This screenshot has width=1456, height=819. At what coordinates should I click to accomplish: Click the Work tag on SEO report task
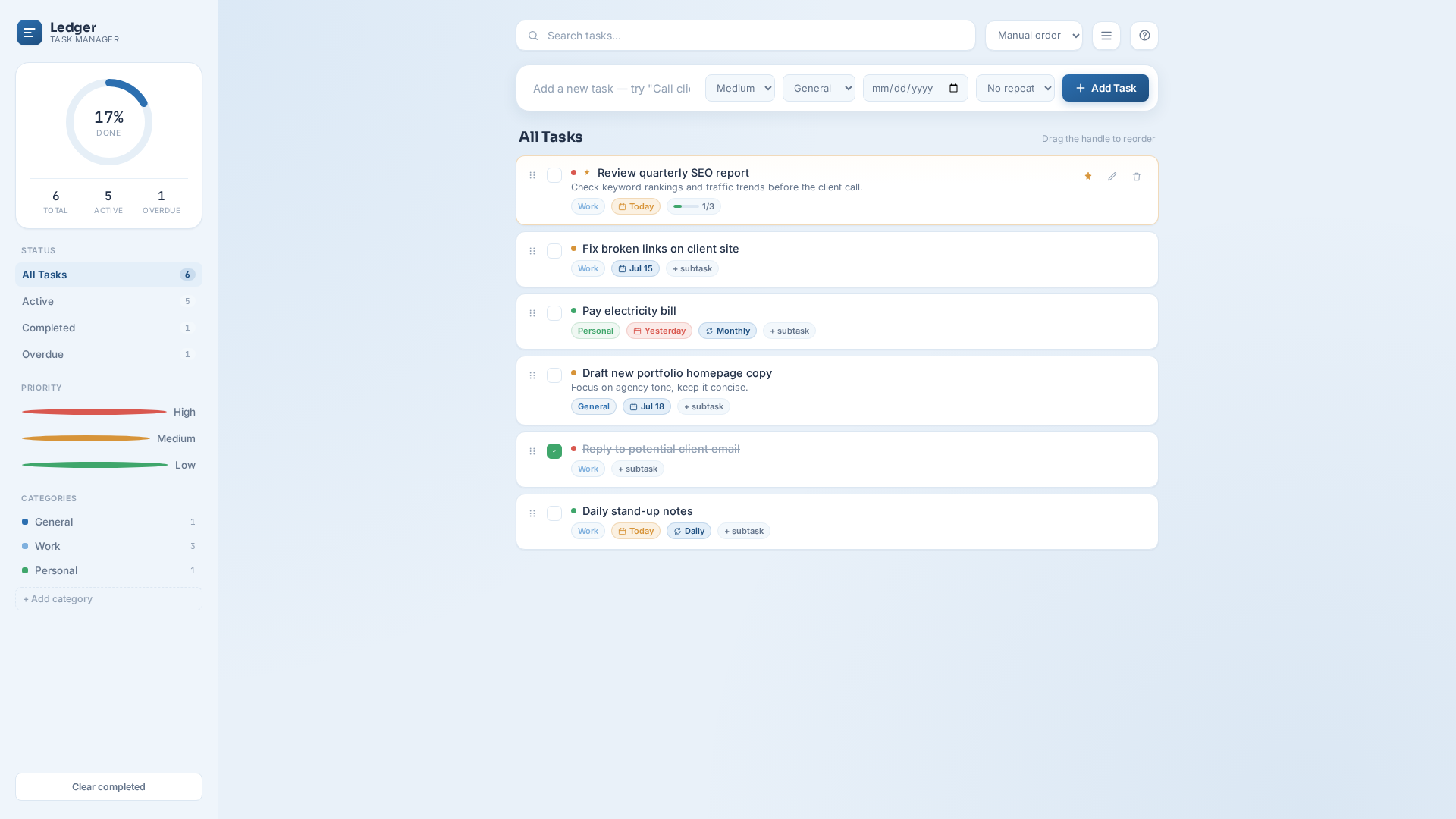tap(588, 206)
